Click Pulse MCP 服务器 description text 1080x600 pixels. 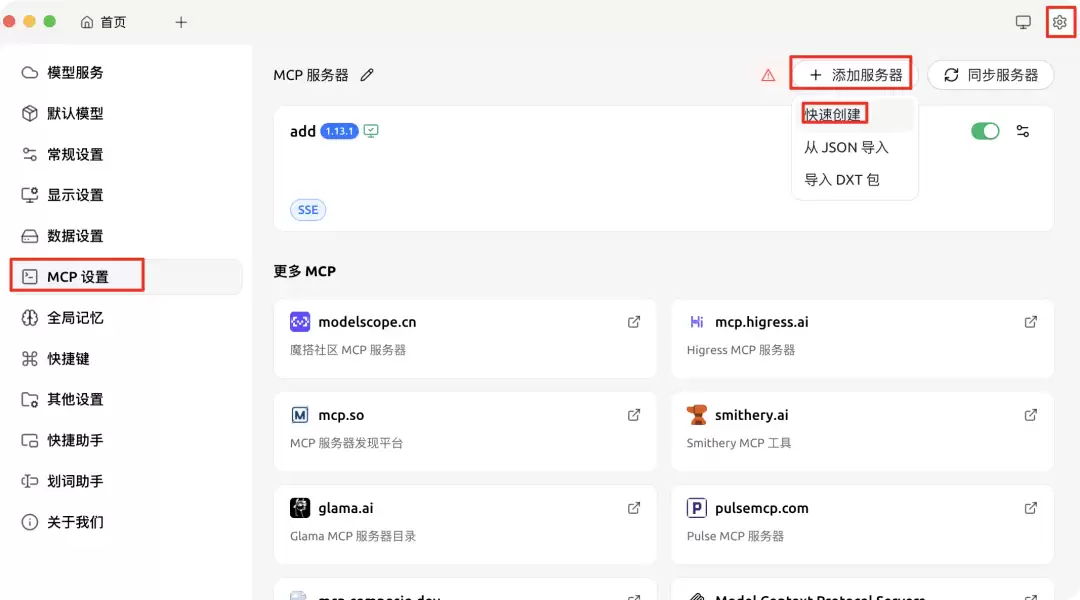[x=735, y=536]
